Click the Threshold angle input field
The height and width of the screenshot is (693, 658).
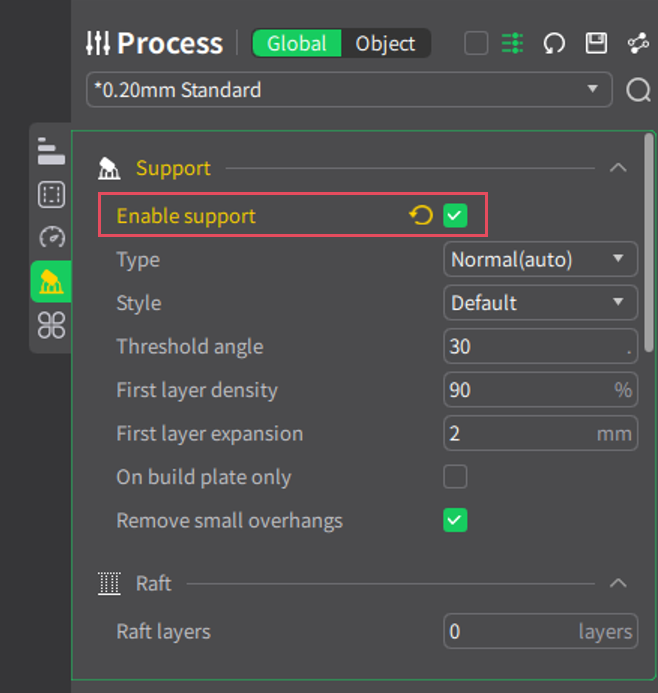532,347
